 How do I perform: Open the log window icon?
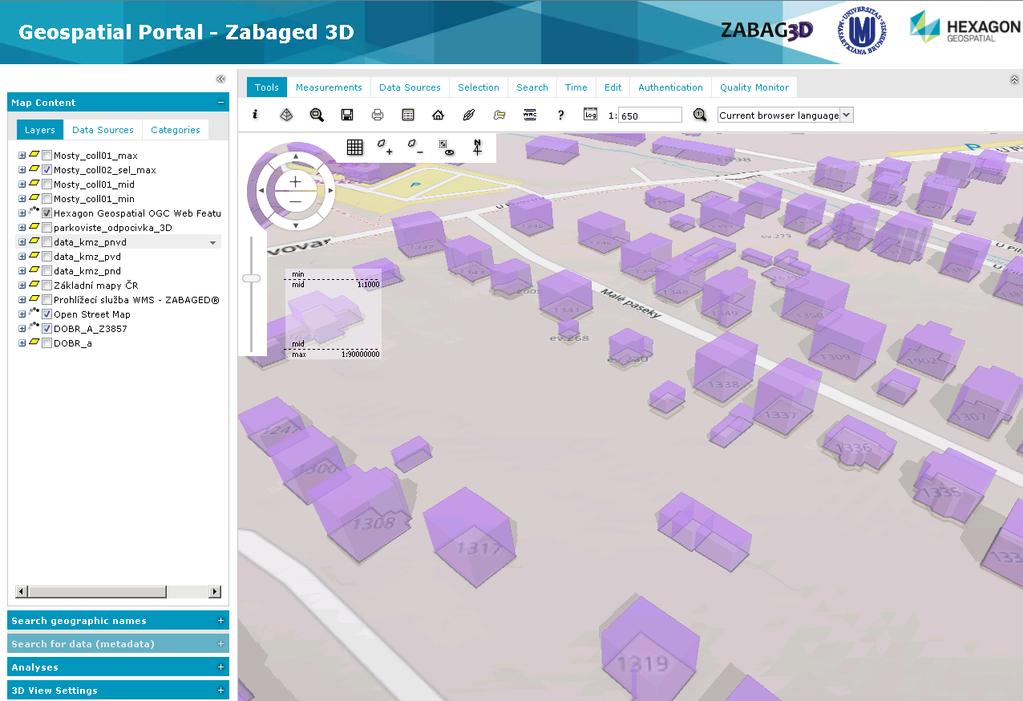tap(590, 114)
